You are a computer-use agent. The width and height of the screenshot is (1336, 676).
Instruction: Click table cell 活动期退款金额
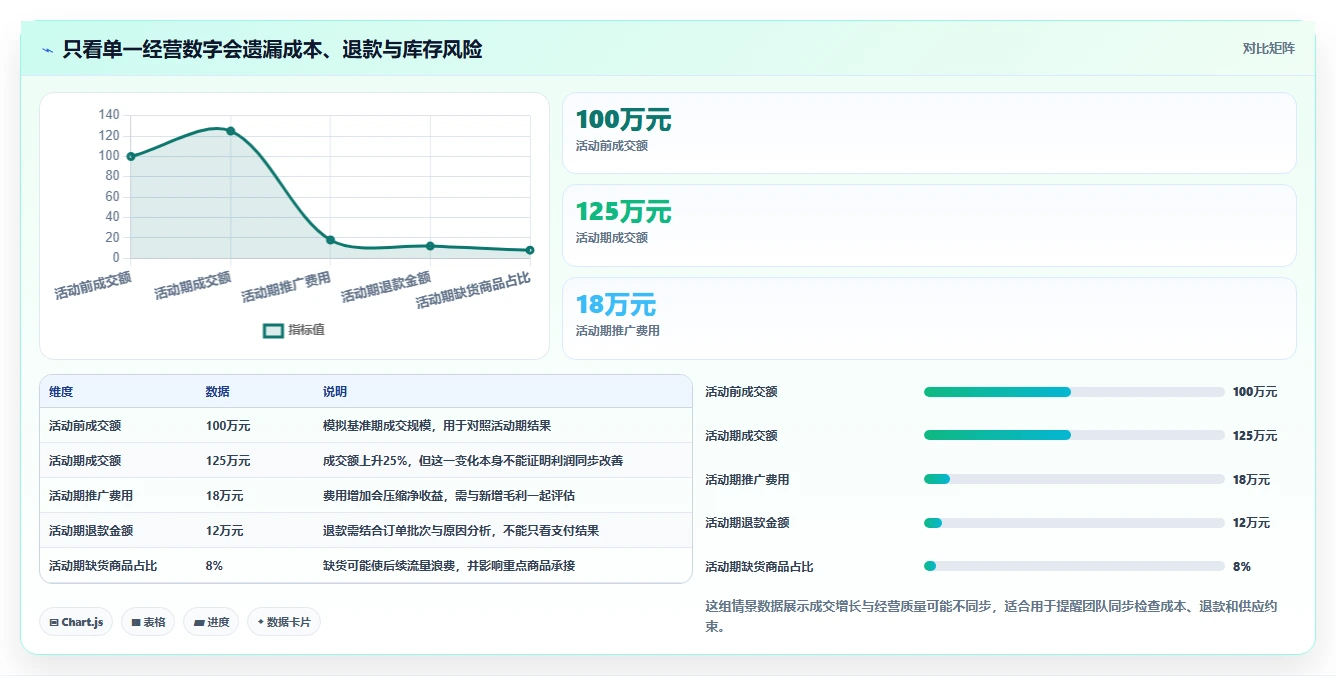click(x=91, y=530)
